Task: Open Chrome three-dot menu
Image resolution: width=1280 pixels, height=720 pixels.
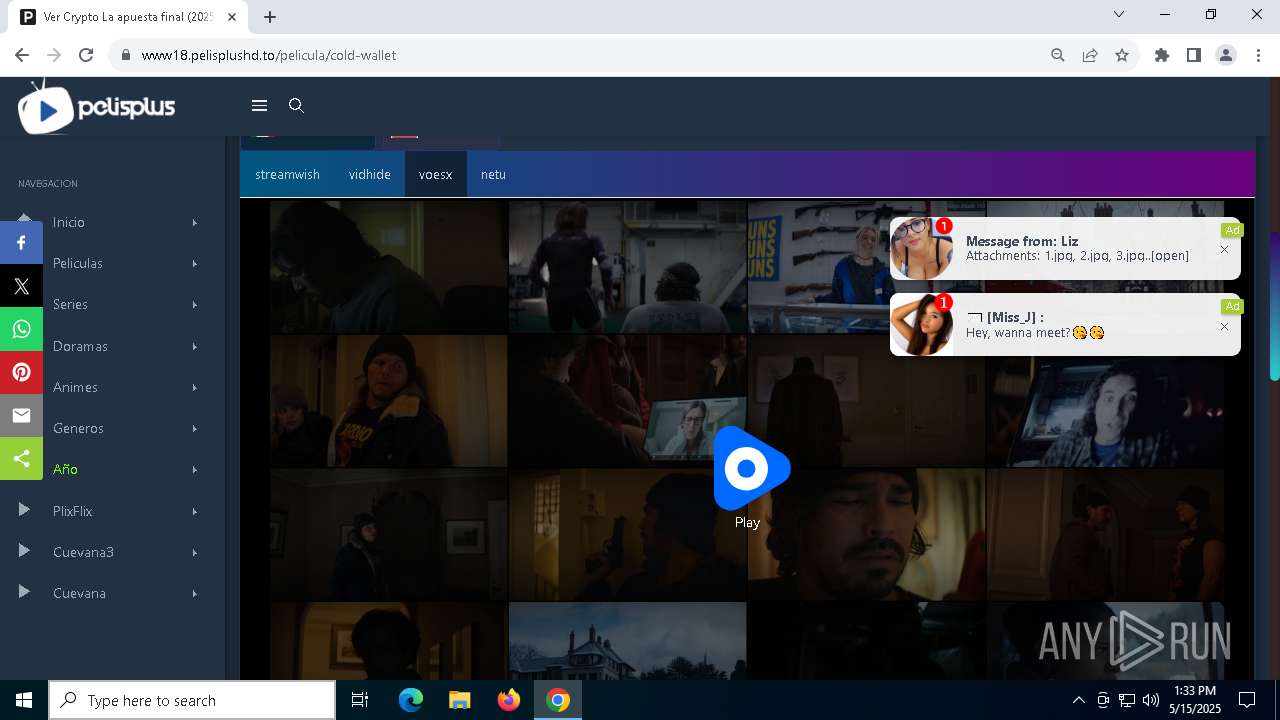Action: pos(1258,55)
